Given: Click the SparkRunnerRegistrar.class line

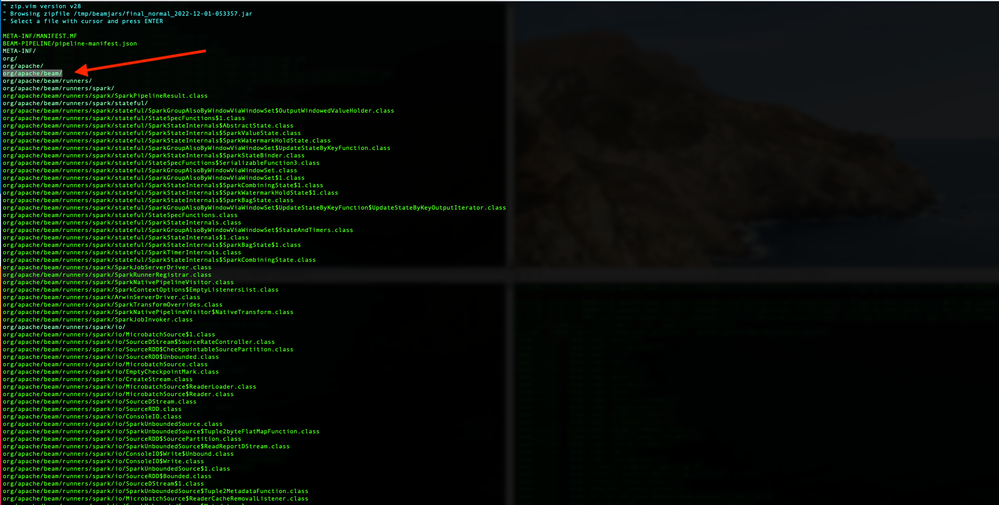Looking at the screenshot, I should click(x=104, y=275).
